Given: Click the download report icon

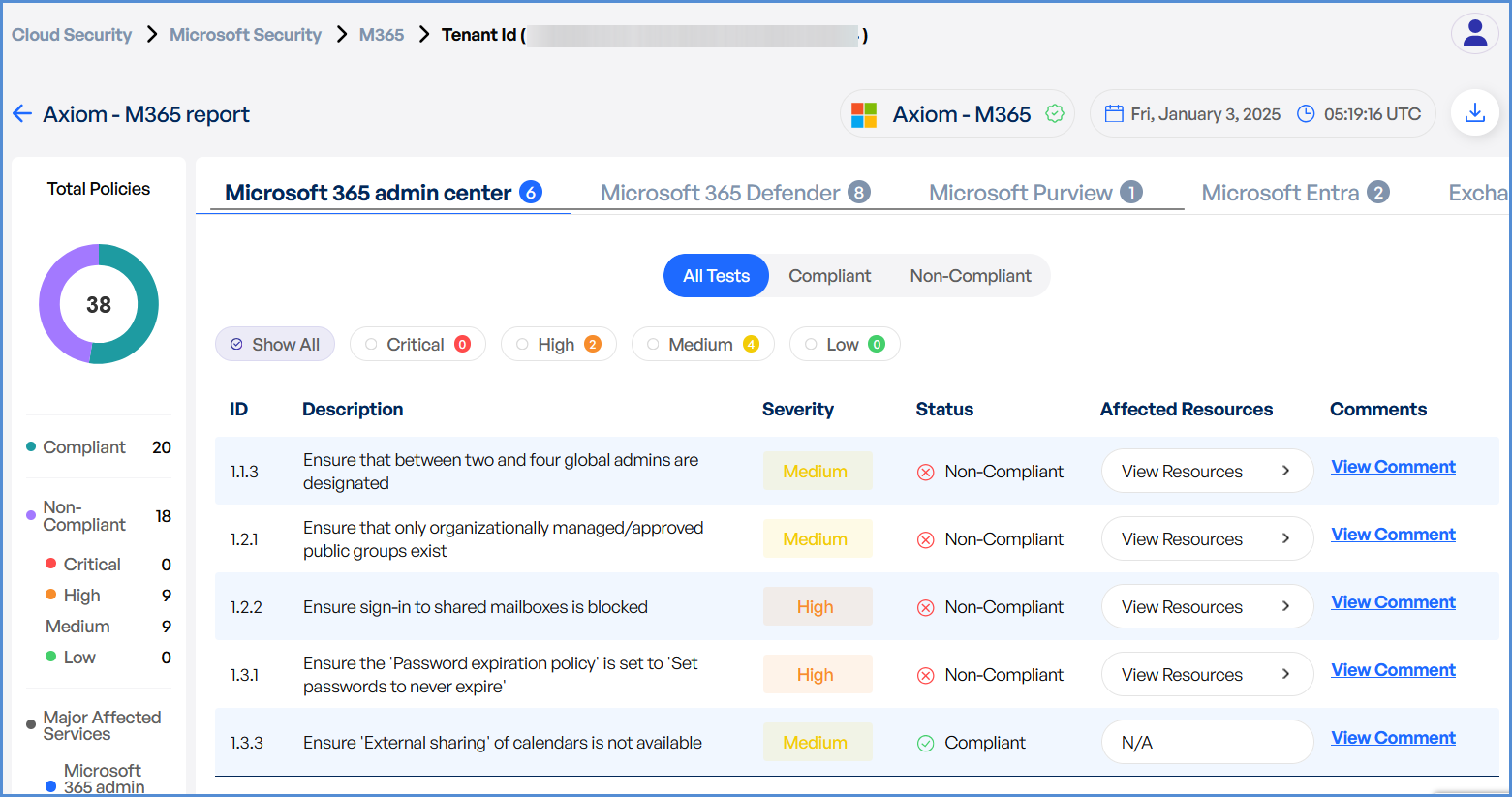Looking at the screenshot, I should tap(1474, 113).
